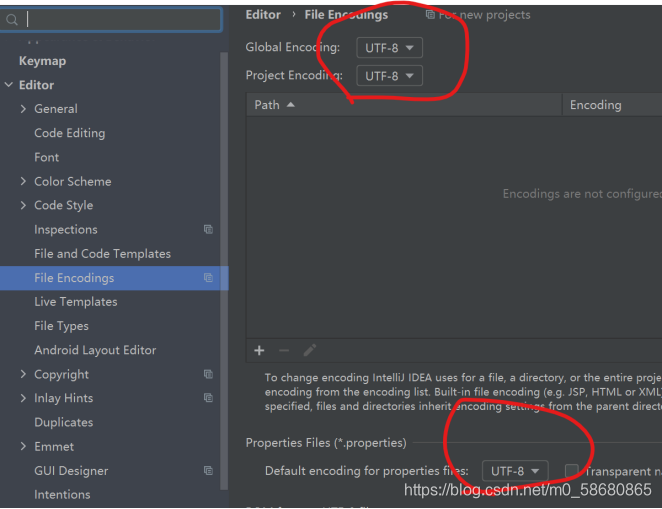Open the Inspections settings
The height and width of the screenshot is (509, 662).
point(66,230)
